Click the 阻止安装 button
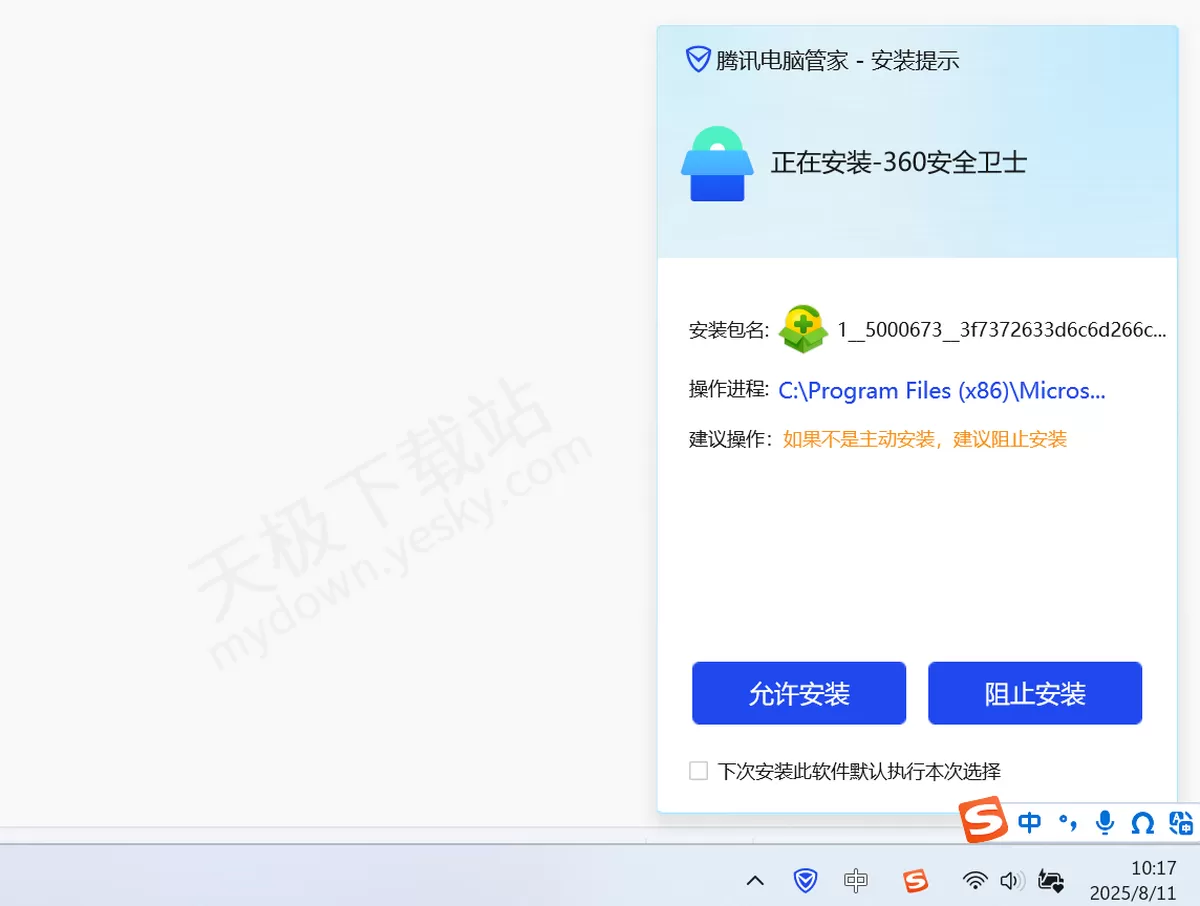 pos(1035,693)
